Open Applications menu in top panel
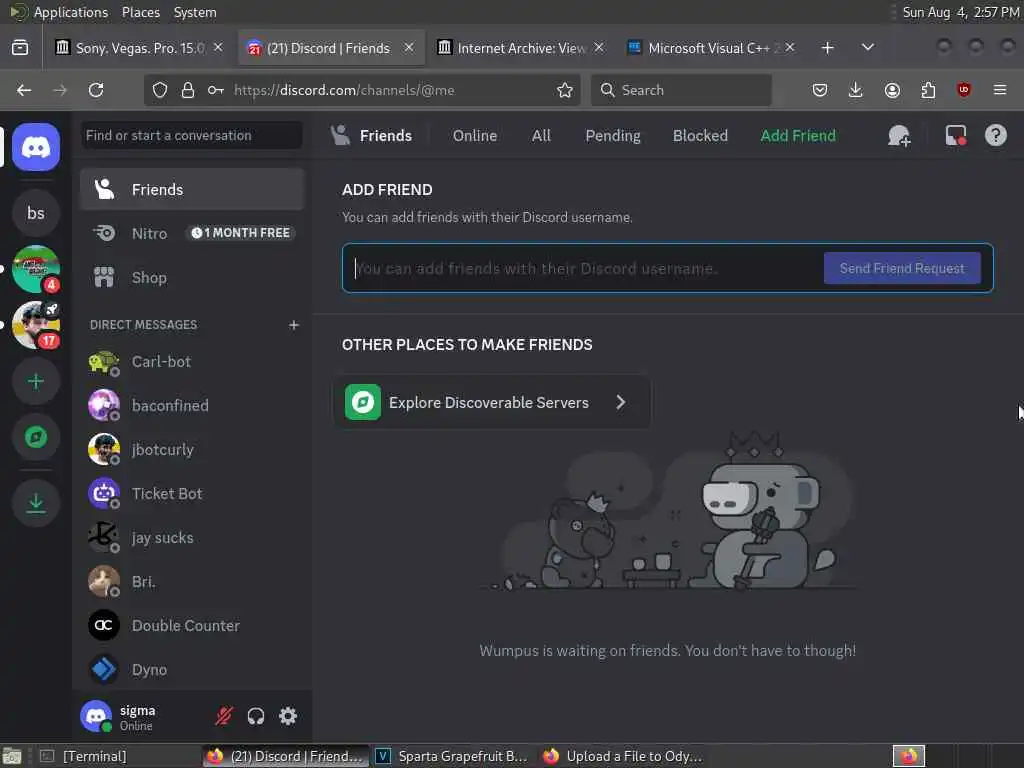1024x768 pixels. 71,12
